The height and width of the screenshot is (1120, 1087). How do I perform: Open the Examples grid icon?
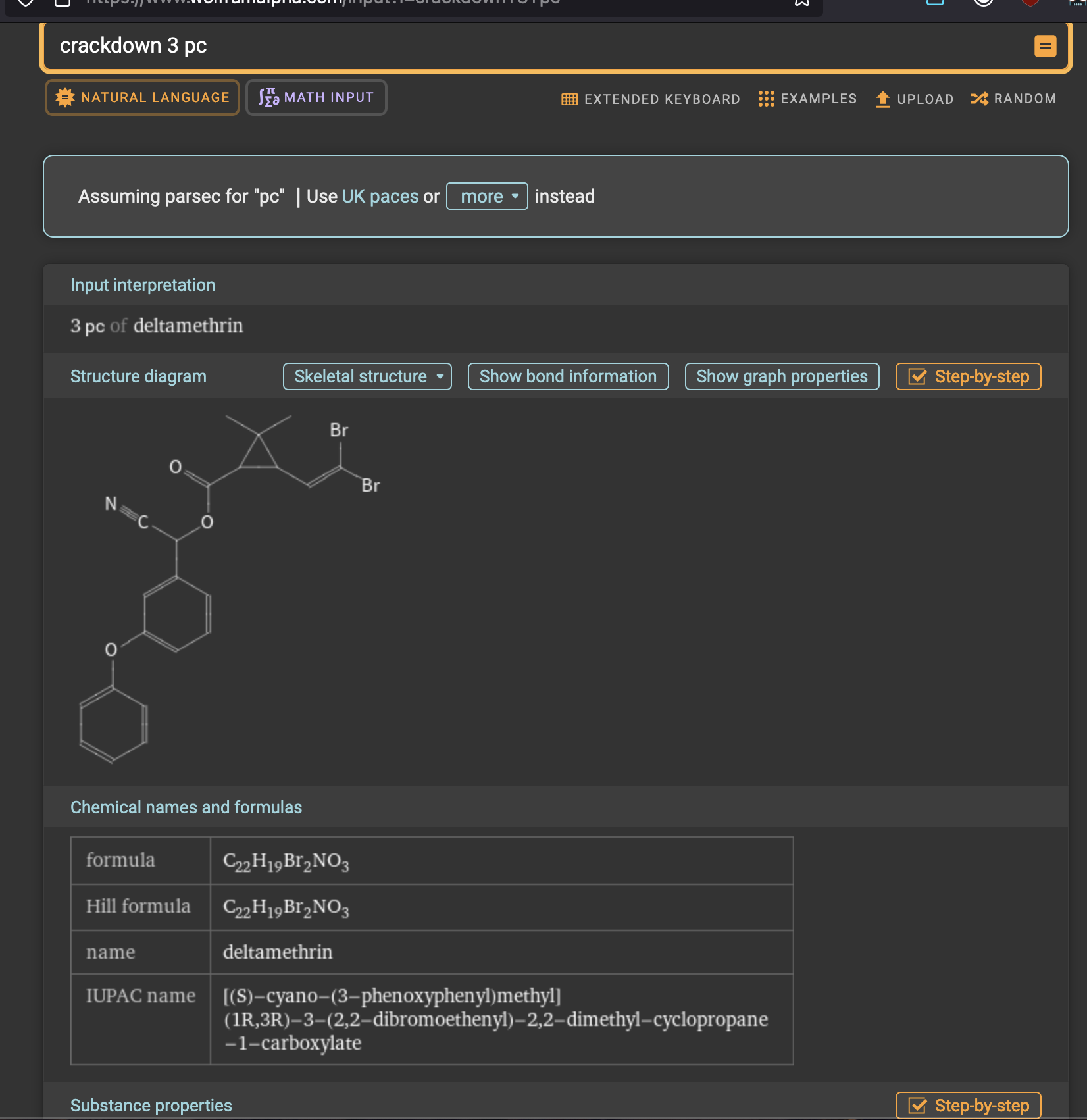coord(766,99)
